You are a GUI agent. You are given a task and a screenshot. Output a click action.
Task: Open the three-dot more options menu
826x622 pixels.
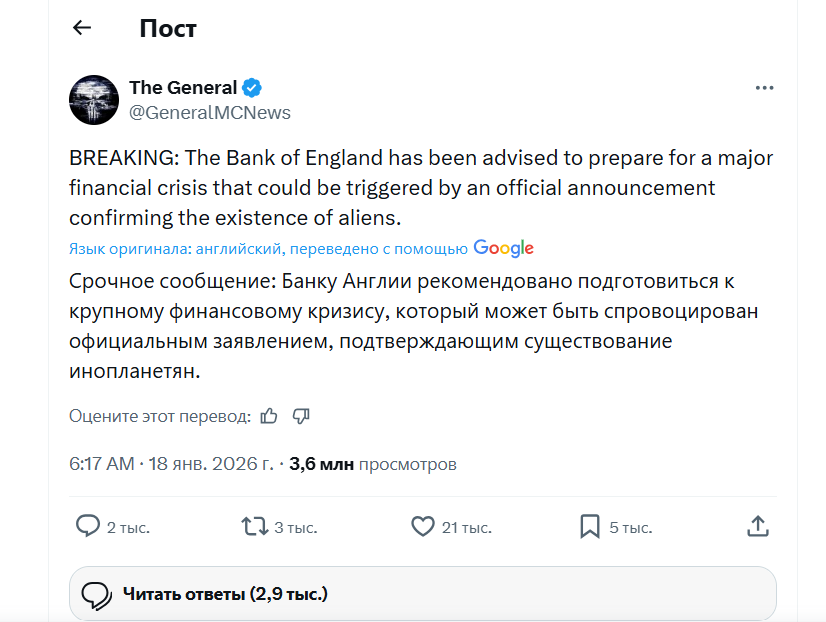coord(764,88)
